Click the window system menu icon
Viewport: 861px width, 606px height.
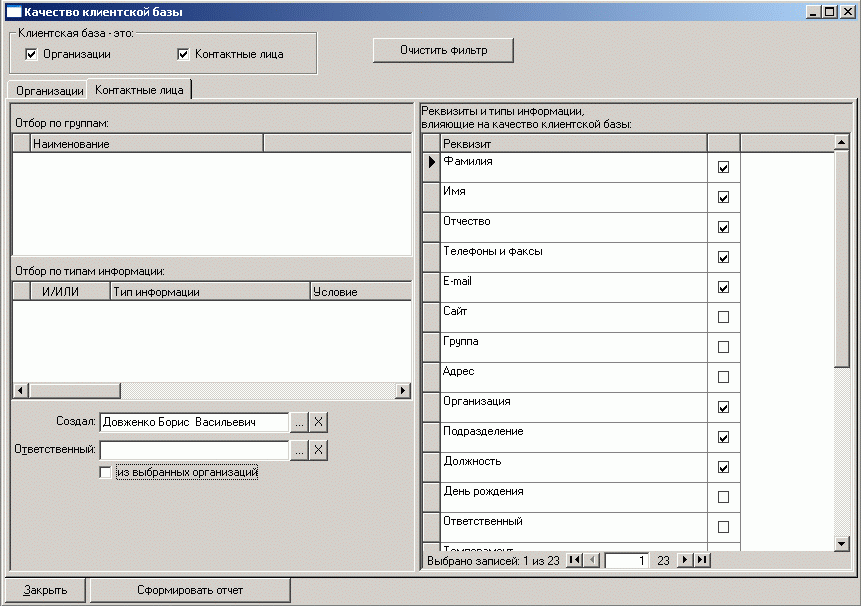pyautogui.click(x=13, y=12)
